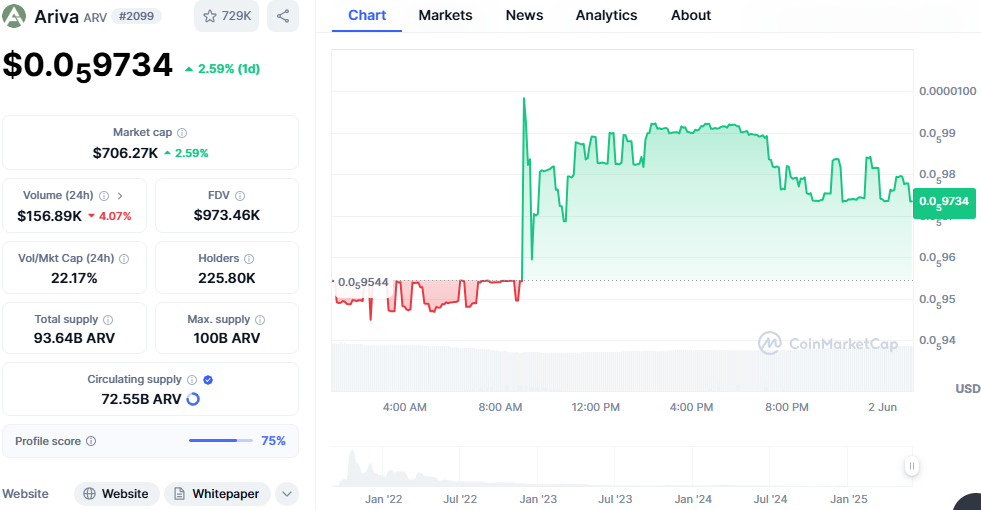
Task: Click the 93.64B ARV total supply value
Action: [x=74, y=339]
